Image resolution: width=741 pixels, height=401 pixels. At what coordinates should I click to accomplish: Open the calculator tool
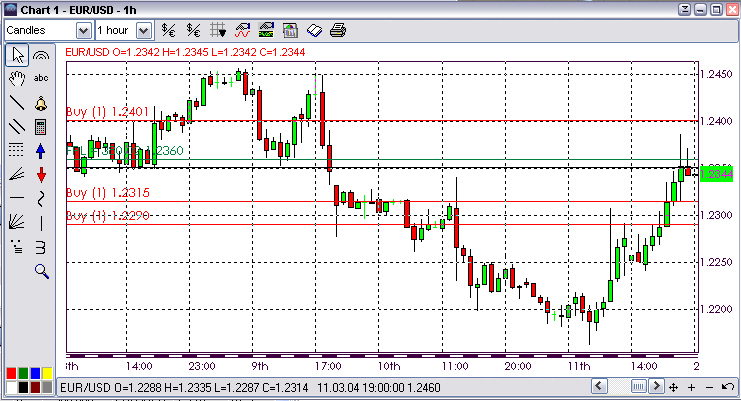(x=41, y=126)
